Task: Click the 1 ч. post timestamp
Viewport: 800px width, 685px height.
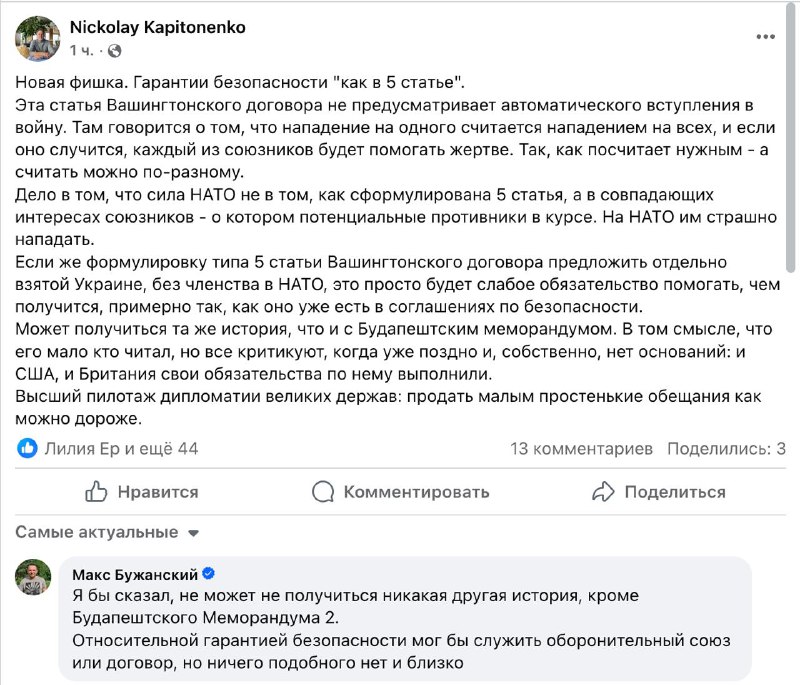Action: point(82,50)
